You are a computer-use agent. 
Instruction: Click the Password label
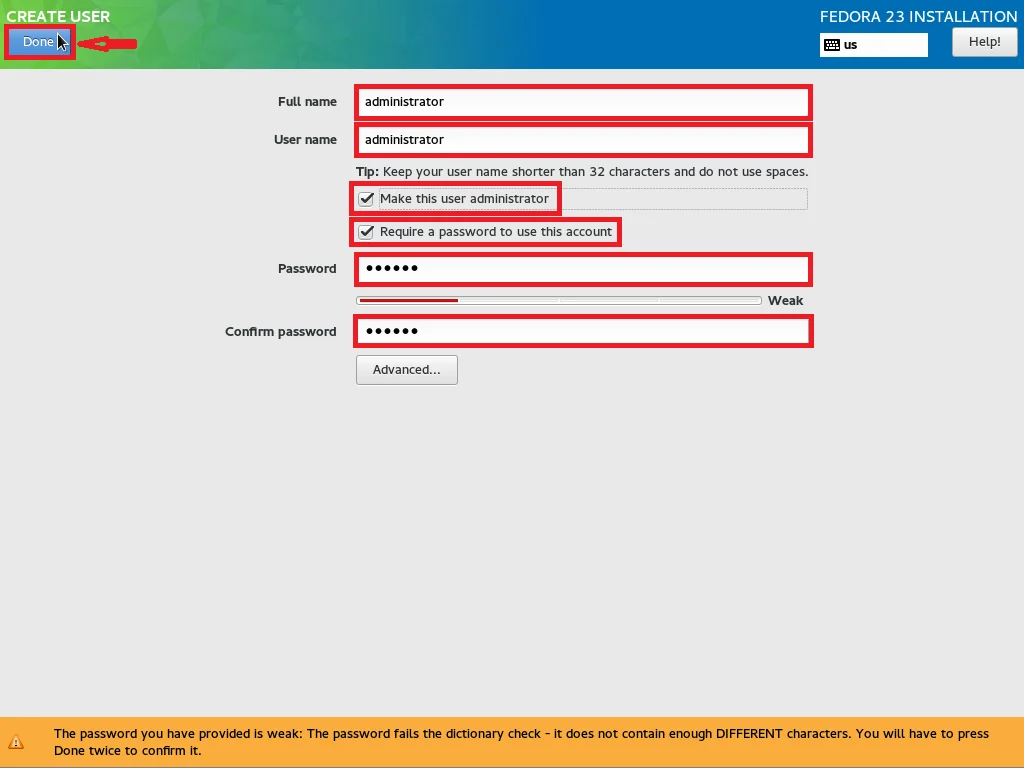tap(307, 268)
